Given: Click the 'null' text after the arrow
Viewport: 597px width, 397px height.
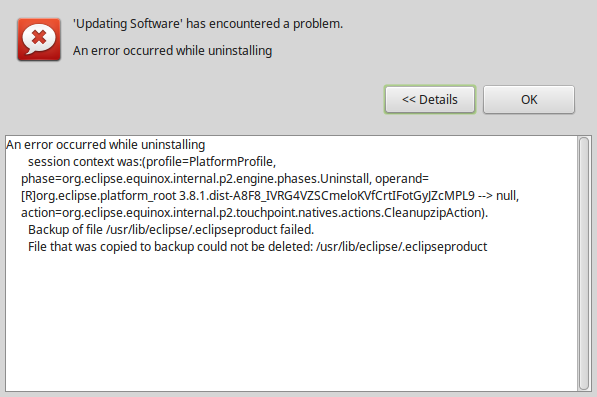Looking at the screenshot, I should click(x=506, y=196).
